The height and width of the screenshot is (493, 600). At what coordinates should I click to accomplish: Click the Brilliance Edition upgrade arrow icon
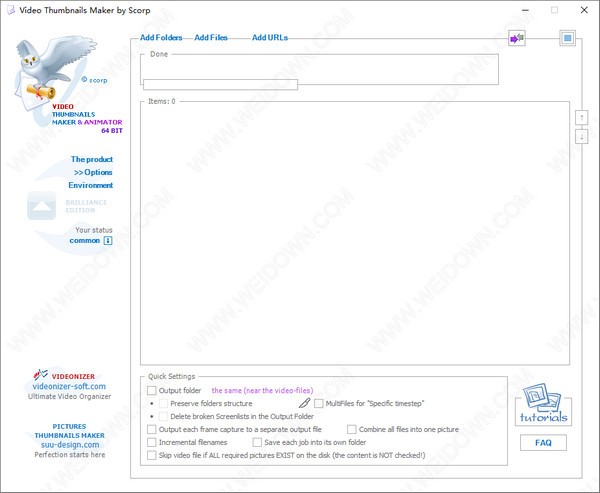click(x=42, y=206)
